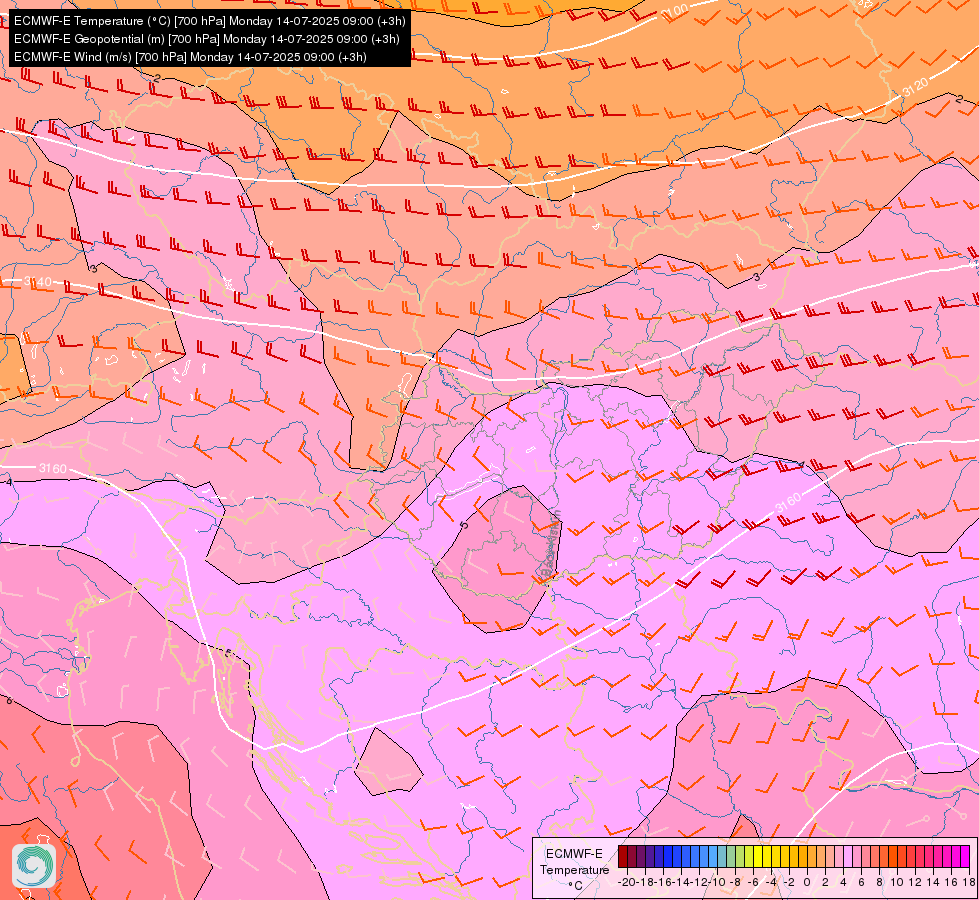The height and width of the screenshot is (900, 979).
Task: Click the °C unit label in the legend
Action: (574, 886)
